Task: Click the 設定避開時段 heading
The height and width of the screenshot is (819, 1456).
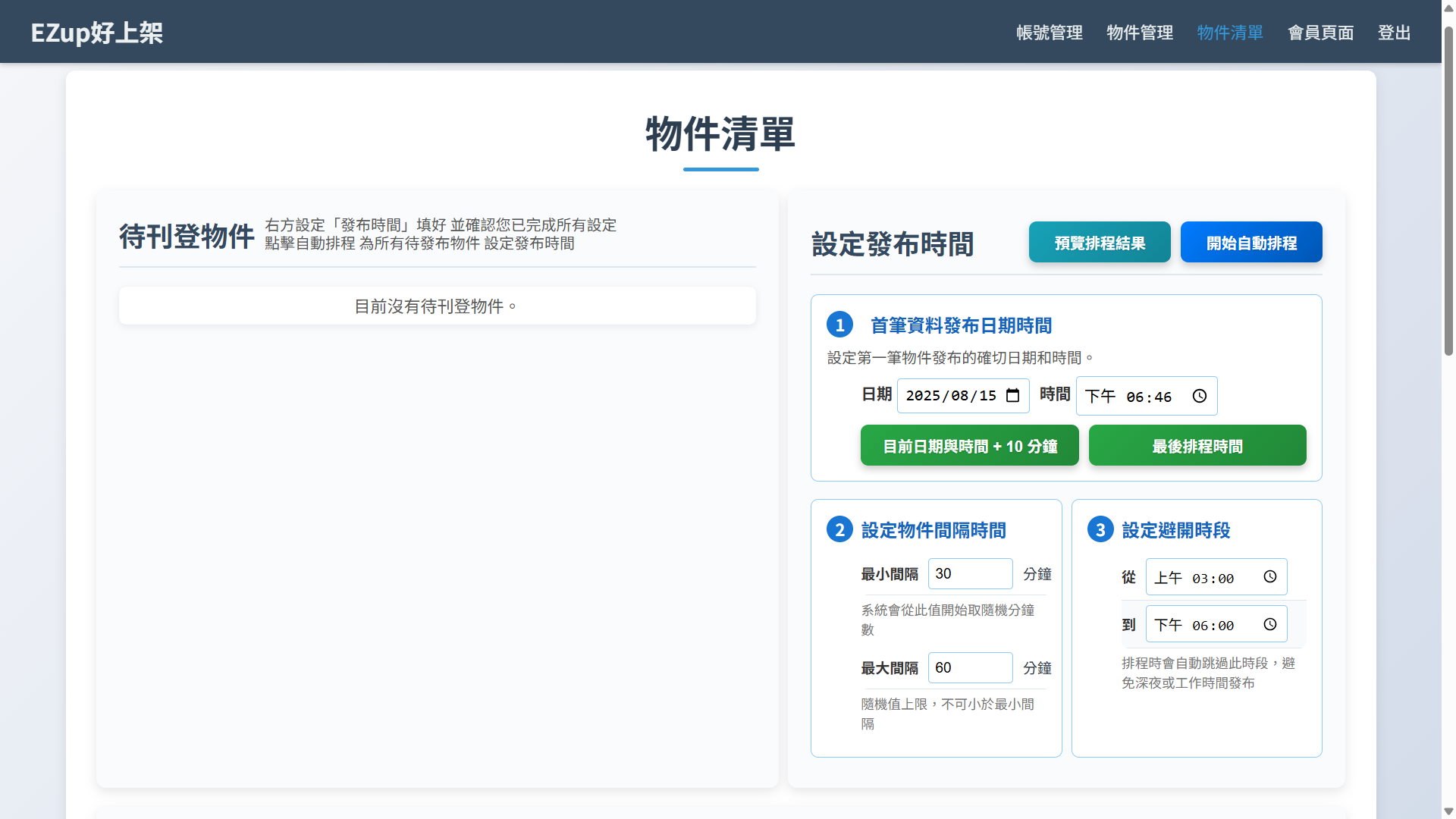Action: [x=1176, y=530]
